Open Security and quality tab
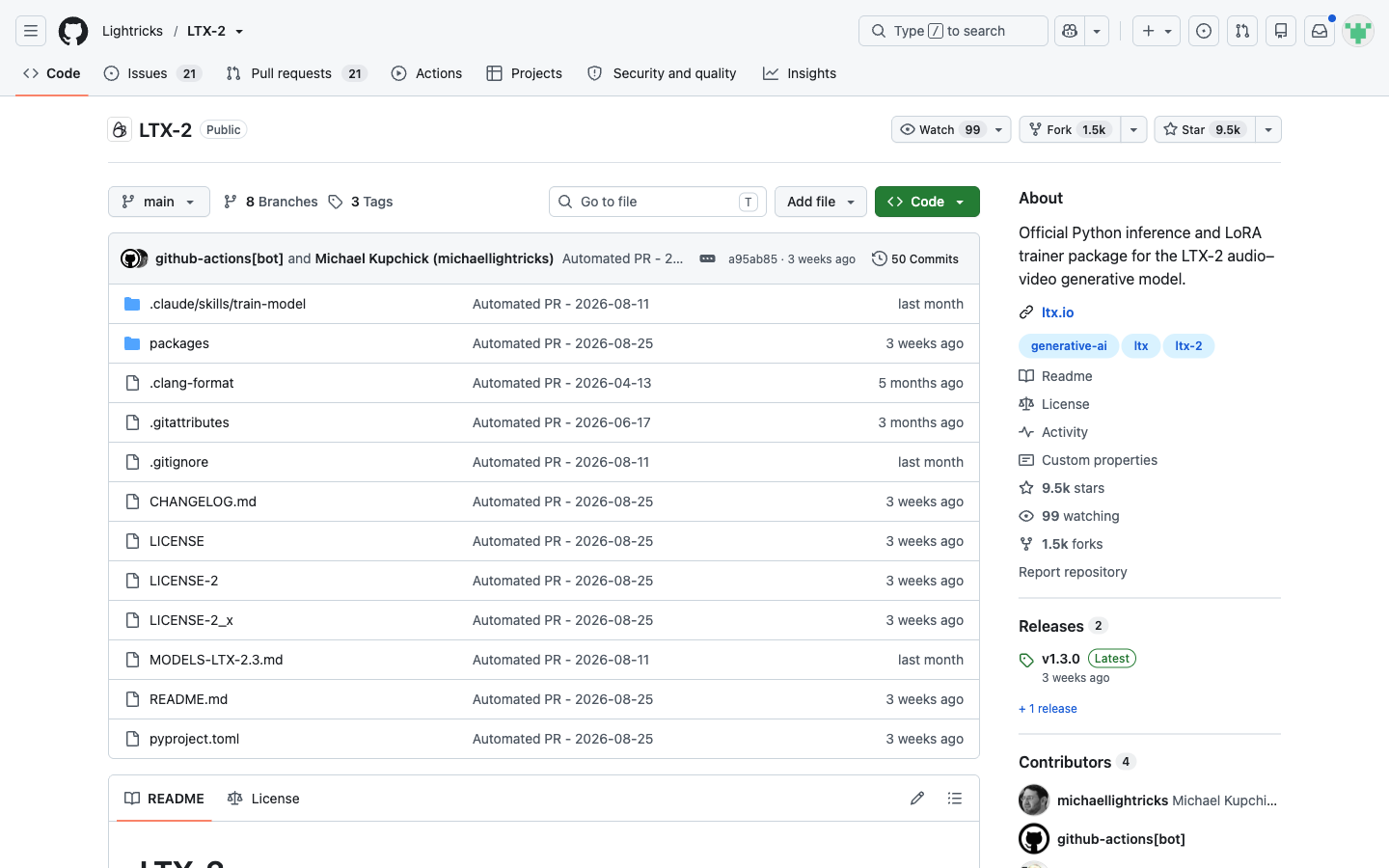 click(662, 73)
